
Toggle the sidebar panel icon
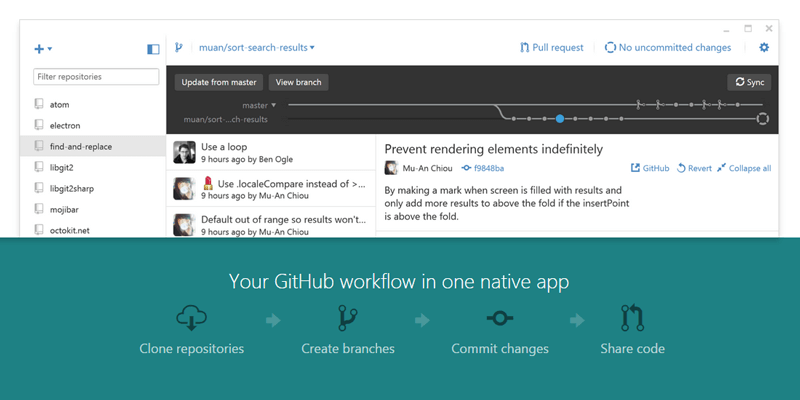click(153, 48)
